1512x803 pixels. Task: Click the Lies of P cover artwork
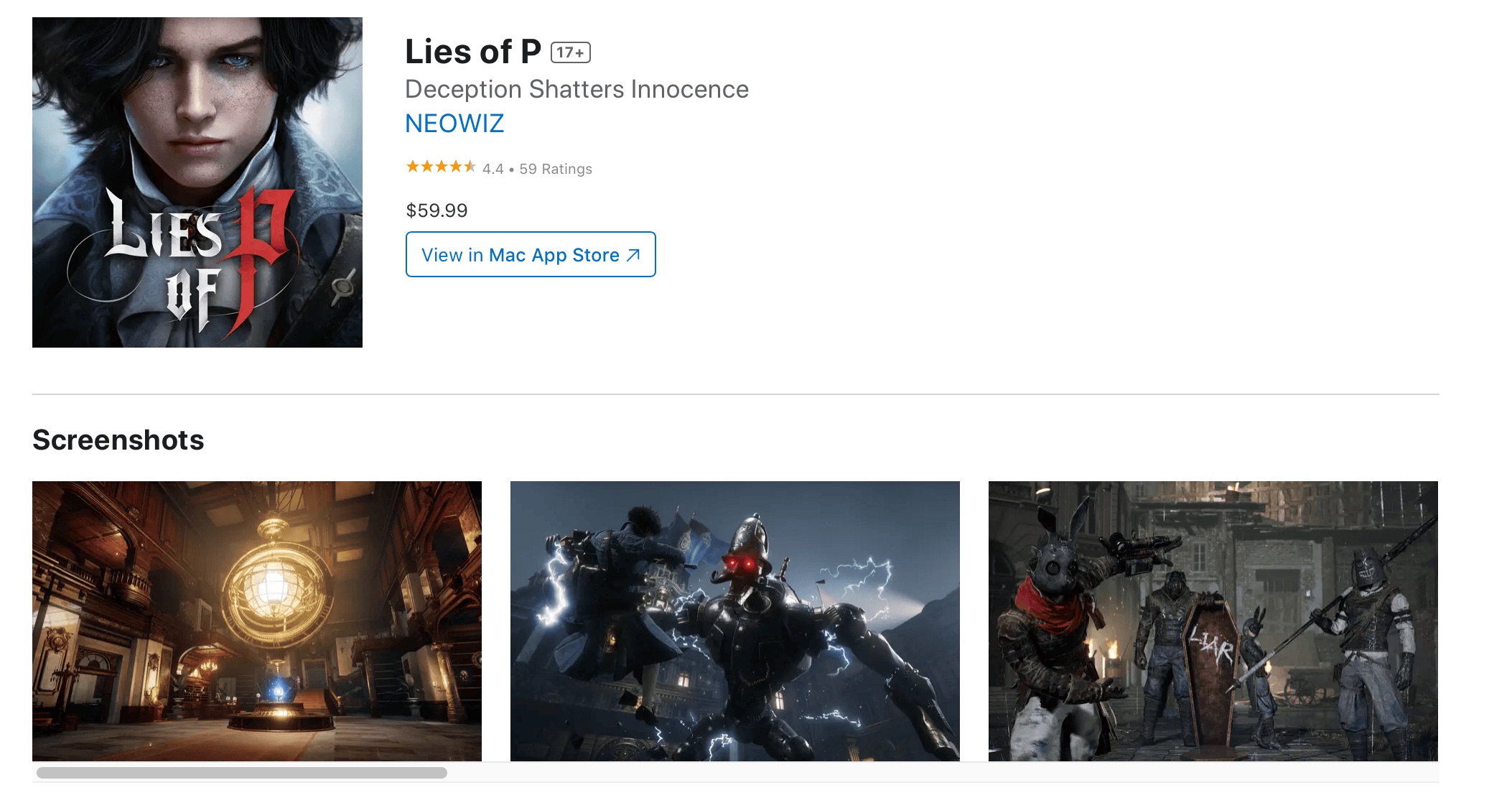pyautogui.click(x=197, y=182)
